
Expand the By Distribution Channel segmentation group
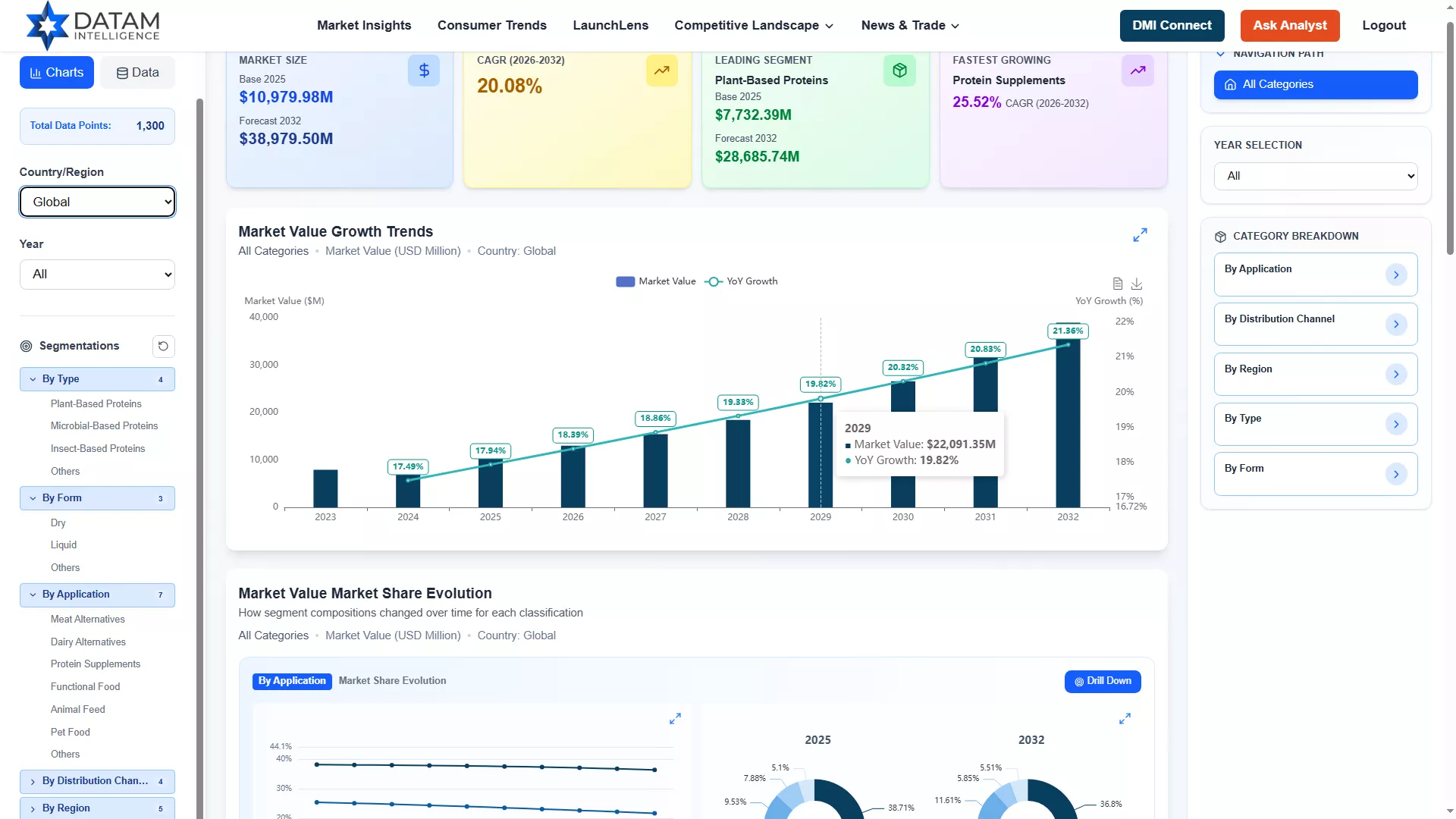[x=97, y=781]
